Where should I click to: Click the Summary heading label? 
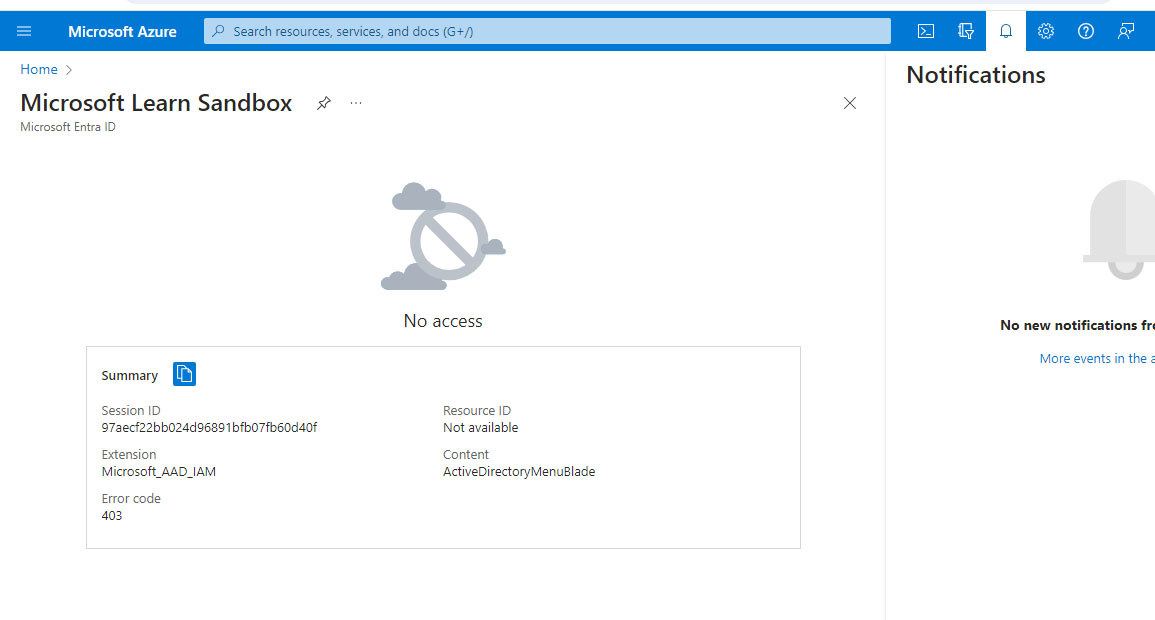pyautogui.click(x=130, y=376)
